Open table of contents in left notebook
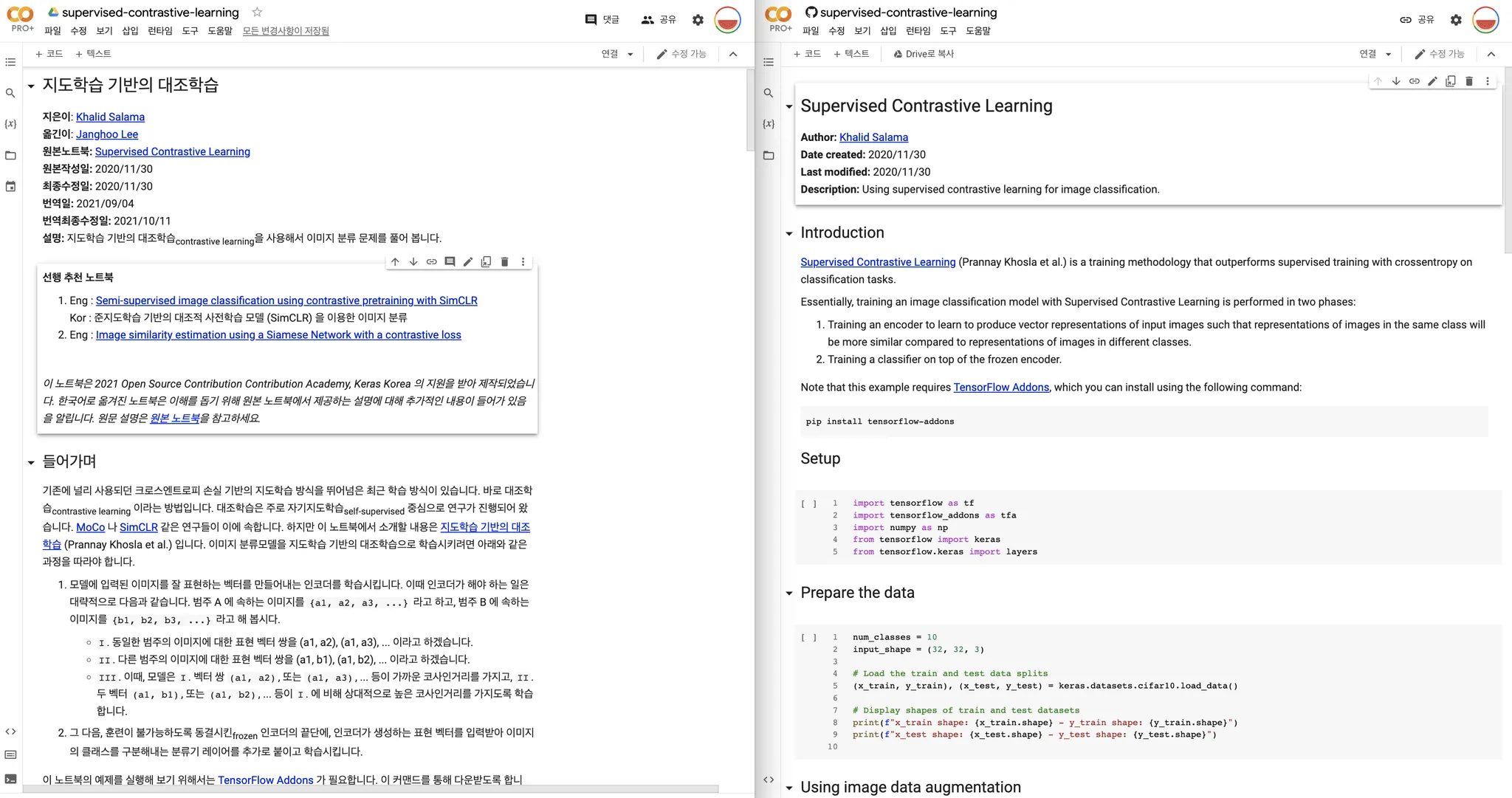 coord(10,62)
